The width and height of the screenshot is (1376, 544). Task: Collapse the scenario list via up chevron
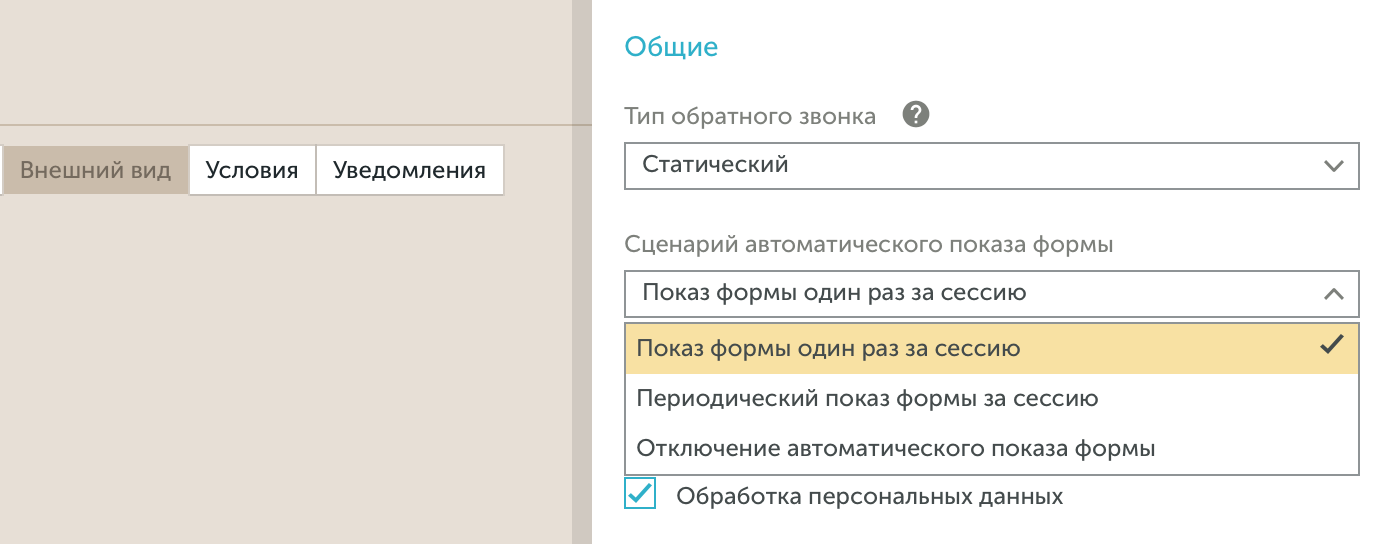pyautogui.click(x=1333, y=294)
